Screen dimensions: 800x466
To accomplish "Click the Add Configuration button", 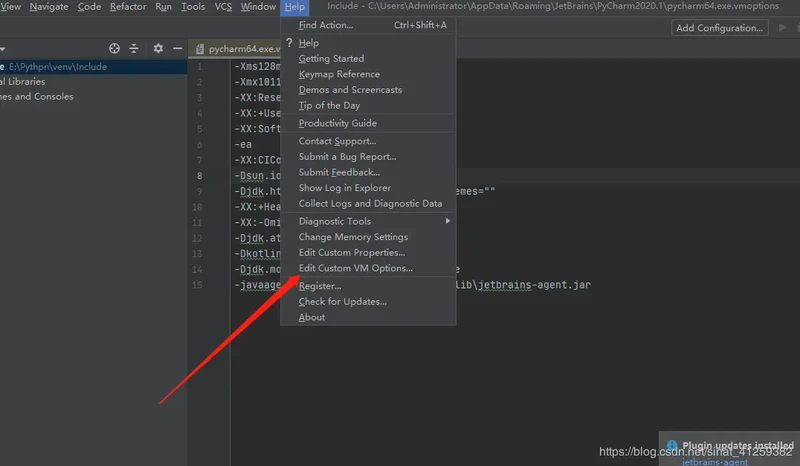I will 719,28.
